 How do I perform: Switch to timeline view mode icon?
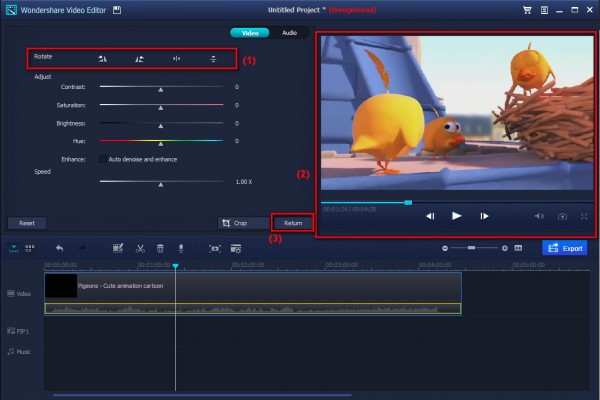coord(14,248)
